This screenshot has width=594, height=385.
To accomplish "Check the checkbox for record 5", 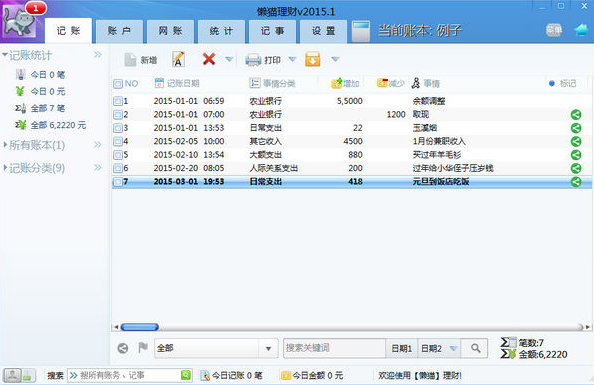I will pyautogui.click(x=118, y=155).
